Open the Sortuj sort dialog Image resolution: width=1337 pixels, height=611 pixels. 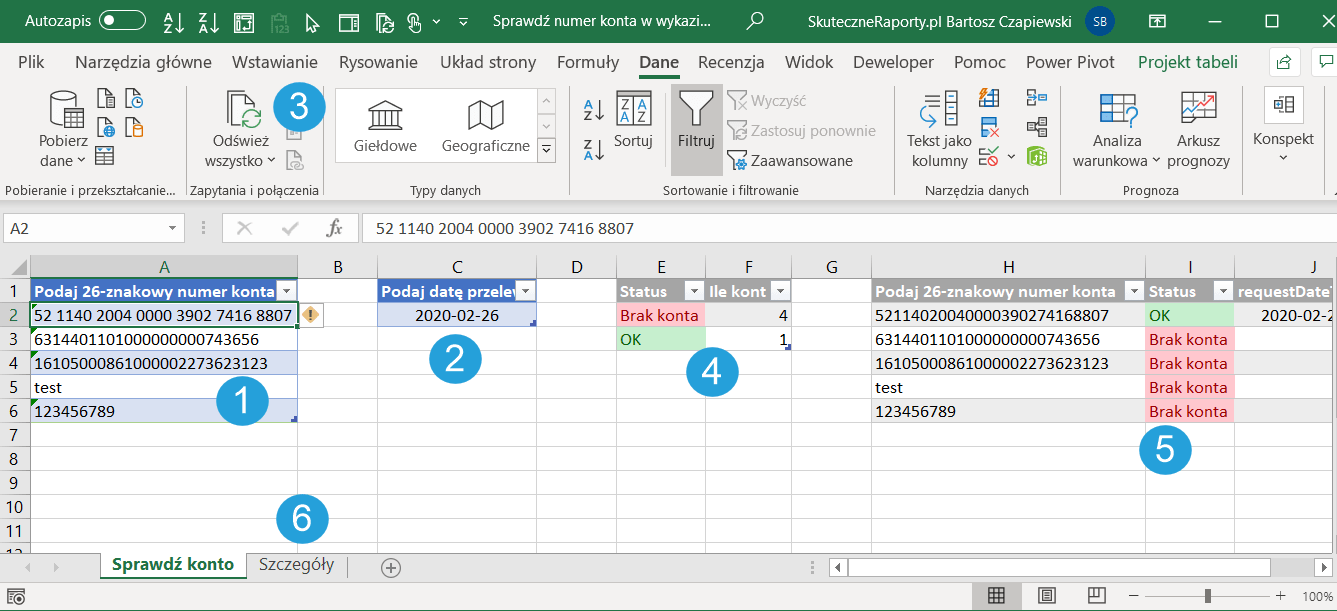(x=633, y=120)
